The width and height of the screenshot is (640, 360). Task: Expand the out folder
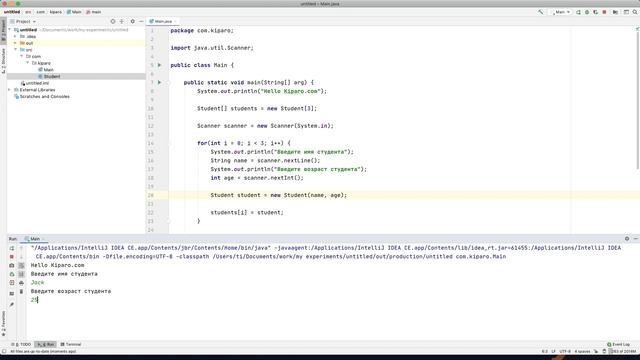[16, 43]
